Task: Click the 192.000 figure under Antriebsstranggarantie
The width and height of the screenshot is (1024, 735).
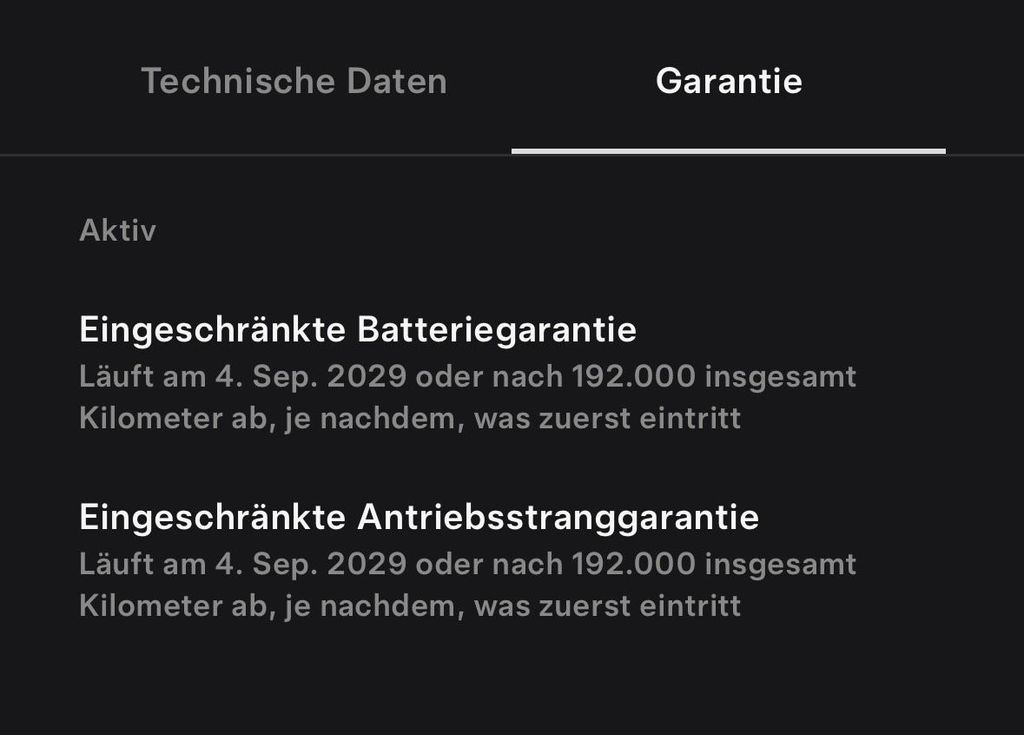Action: pyautogui.click(x=633, y=564)
